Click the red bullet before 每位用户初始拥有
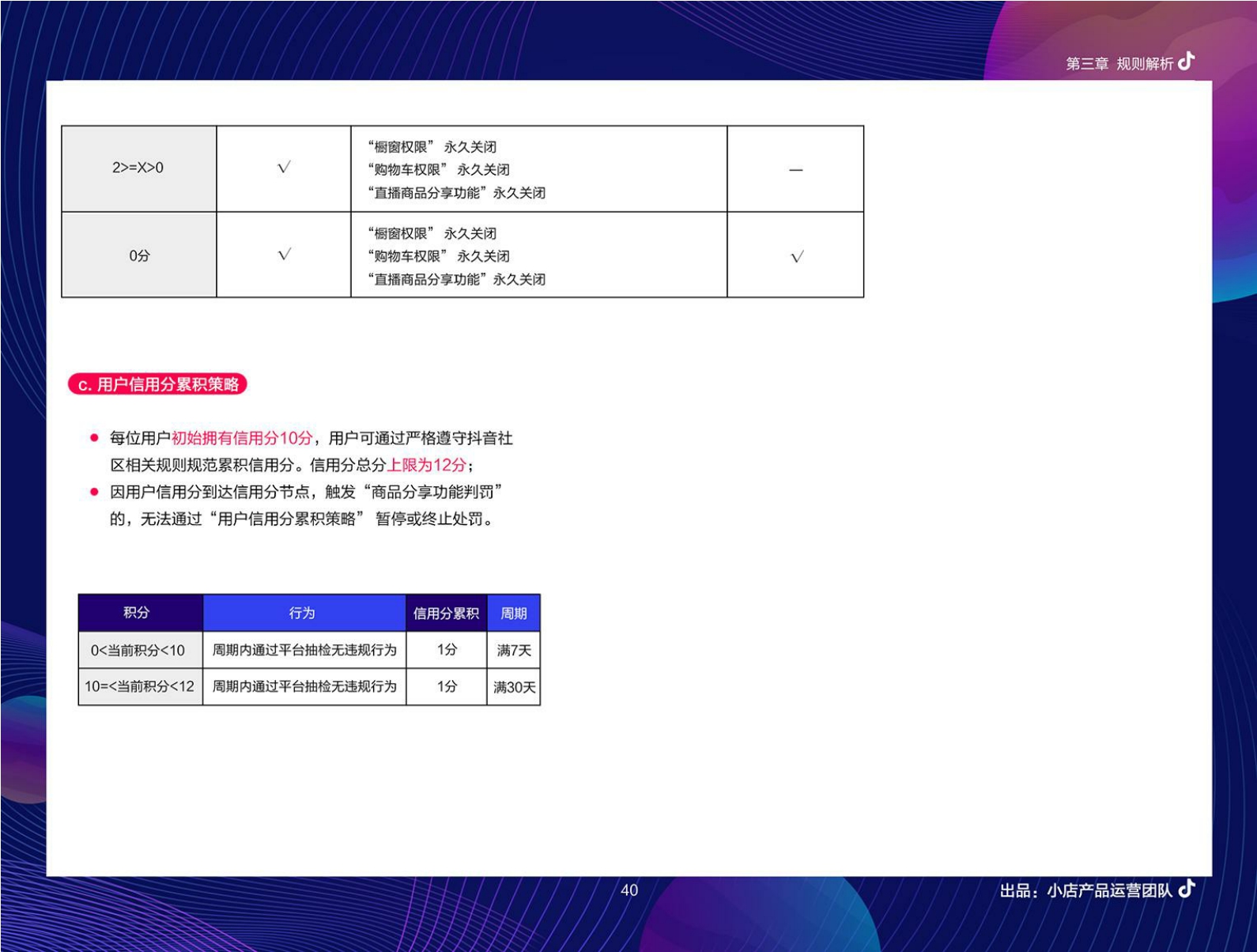Screen dimensions: 1257x952 pos(95,438)
